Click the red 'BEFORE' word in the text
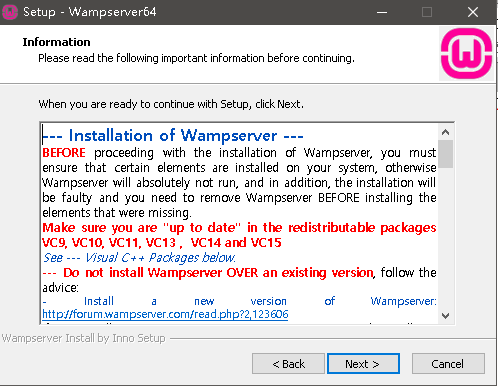The height and width of the screenshot is (386, 498). 64,153
